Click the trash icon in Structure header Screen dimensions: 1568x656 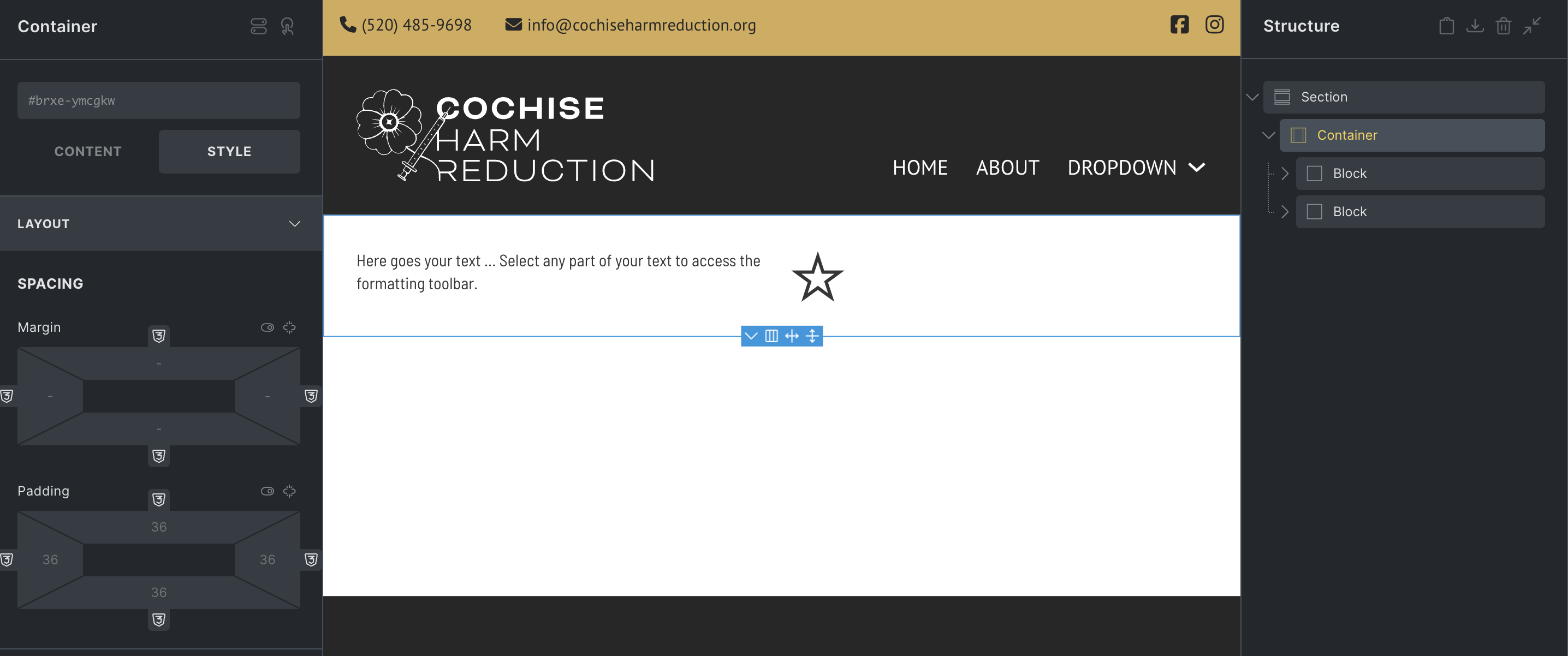1504,26
